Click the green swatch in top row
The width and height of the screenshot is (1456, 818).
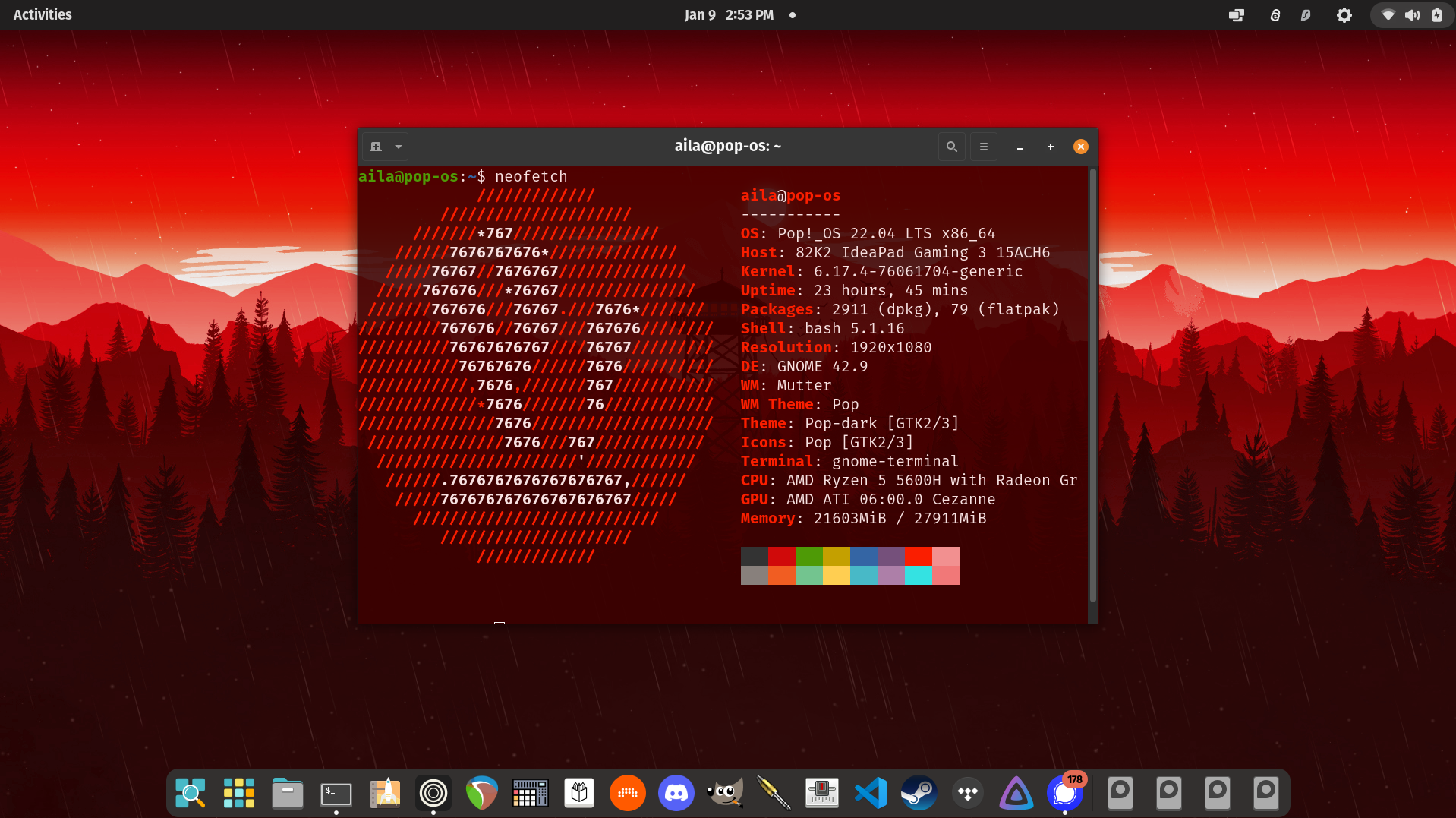[x=809, y=556]
